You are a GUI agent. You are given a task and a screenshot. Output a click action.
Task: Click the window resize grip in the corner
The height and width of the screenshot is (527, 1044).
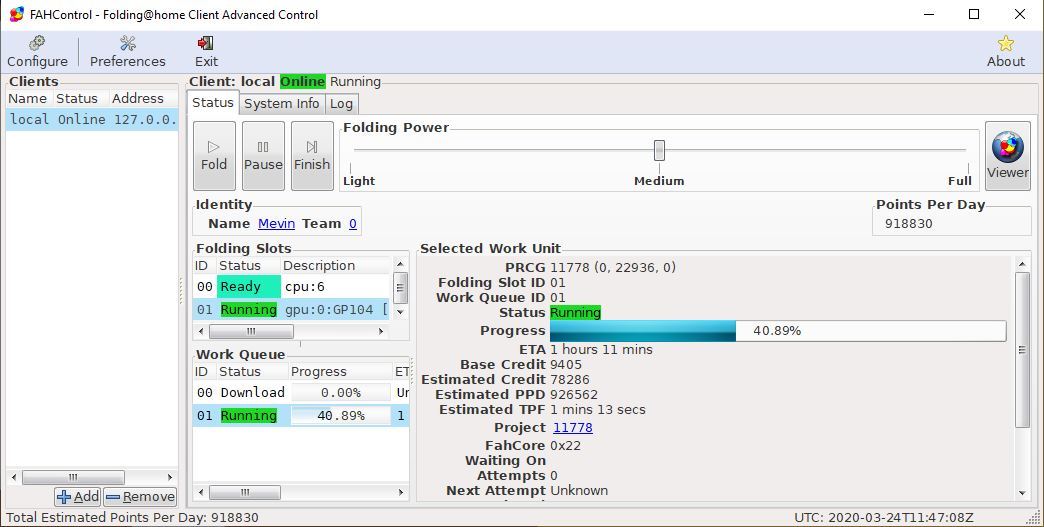click(1034, 518)
